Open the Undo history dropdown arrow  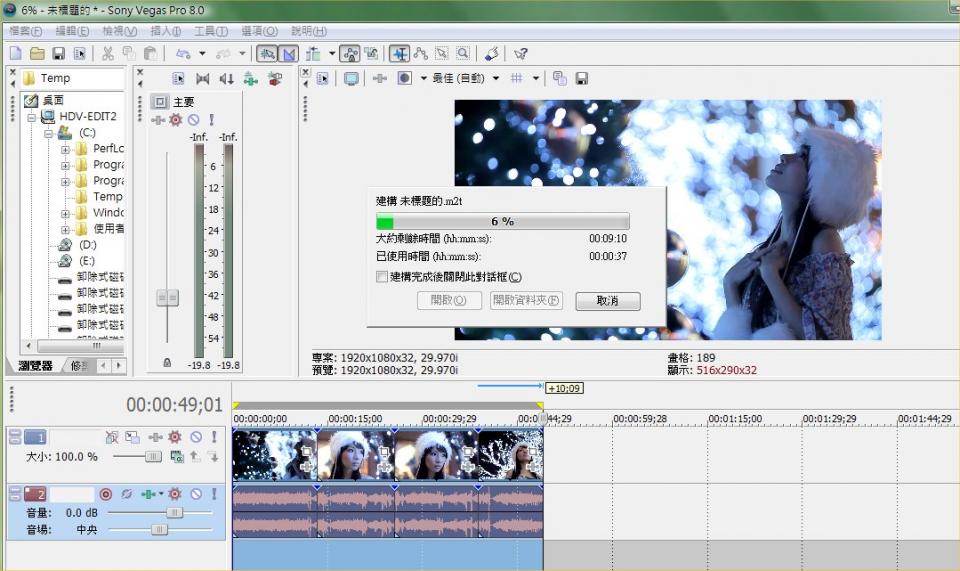(x=203, y=54)
